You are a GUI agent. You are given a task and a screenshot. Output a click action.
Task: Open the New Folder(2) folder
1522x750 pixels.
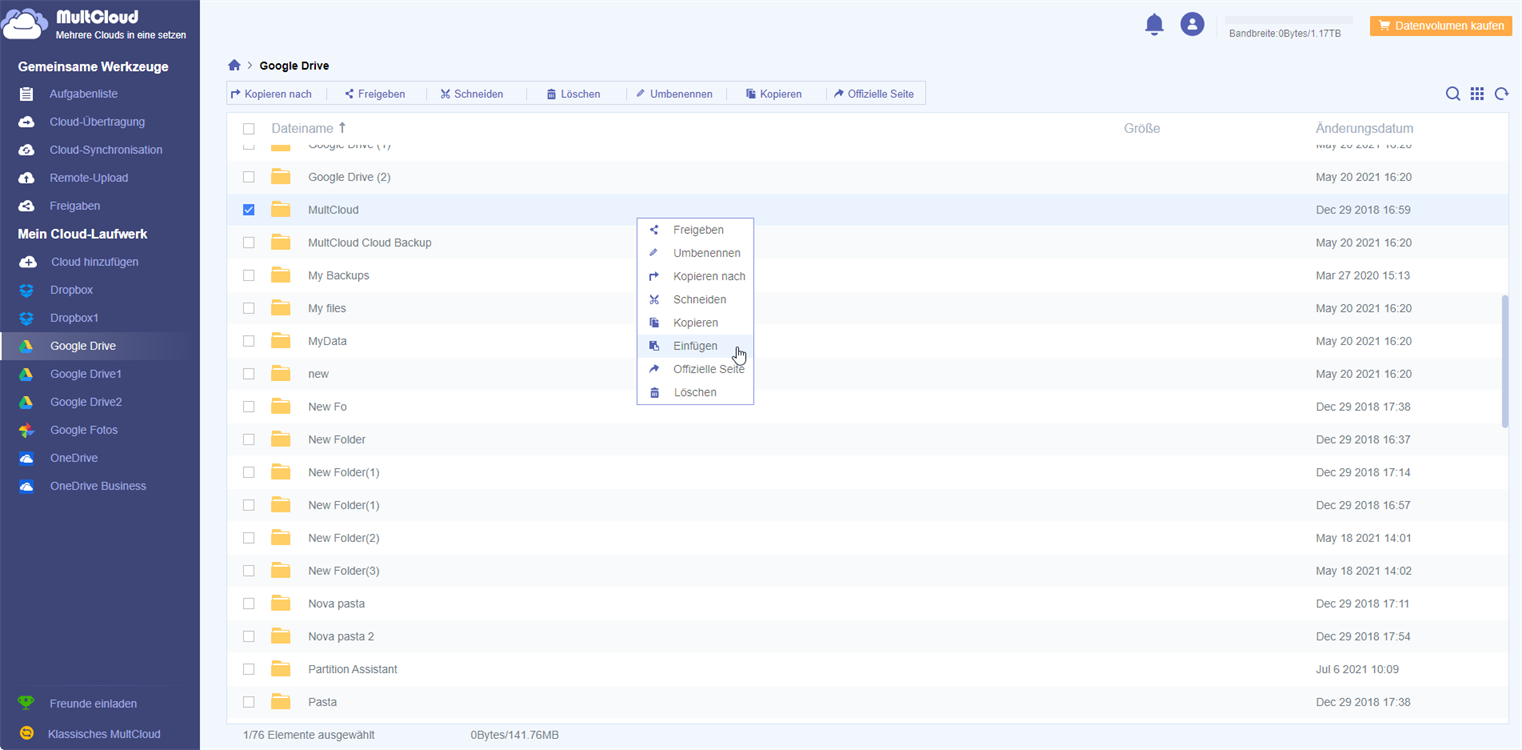coord(344,538)
